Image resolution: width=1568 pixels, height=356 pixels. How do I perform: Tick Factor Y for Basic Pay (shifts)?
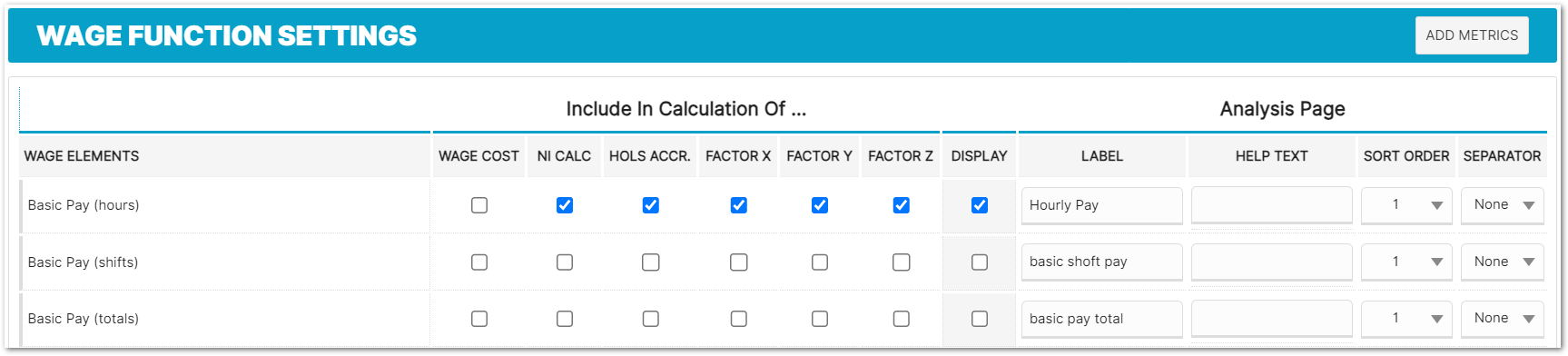[x=820, y=262]
